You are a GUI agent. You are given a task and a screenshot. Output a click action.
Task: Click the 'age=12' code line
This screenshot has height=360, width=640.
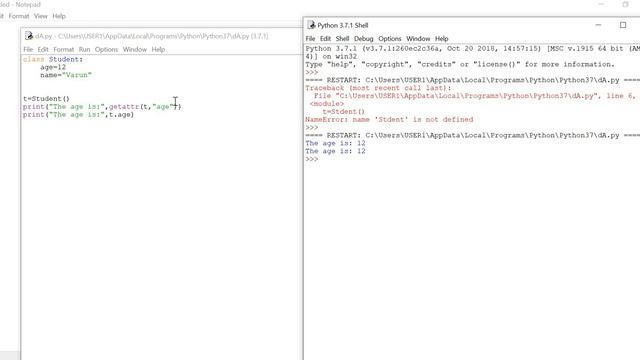pyautogui.click(x=53, y=67)
